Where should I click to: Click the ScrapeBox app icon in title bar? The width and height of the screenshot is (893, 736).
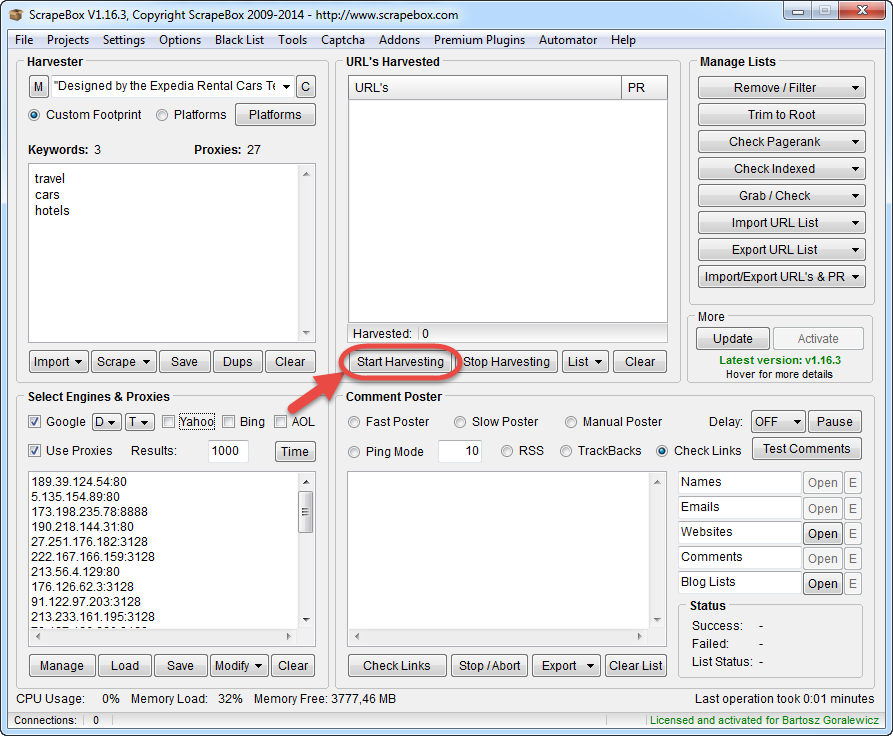16,14
